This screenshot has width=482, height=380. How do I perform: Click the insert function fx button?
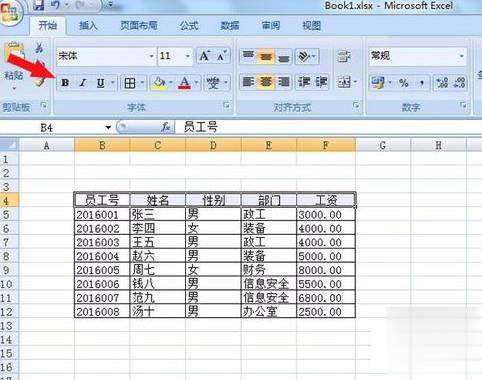coord(165,127)
